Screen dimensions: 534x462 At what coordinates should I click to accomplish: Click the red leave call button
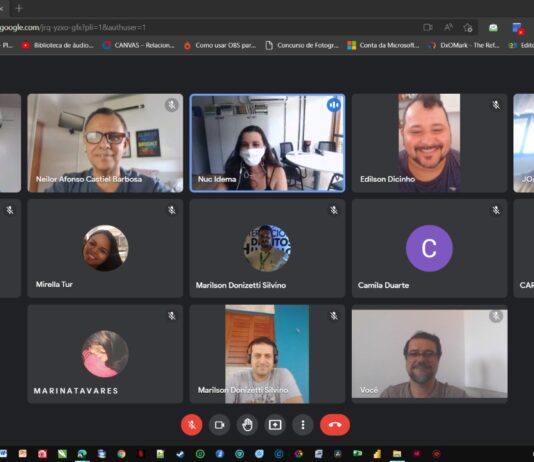[335, 425]
